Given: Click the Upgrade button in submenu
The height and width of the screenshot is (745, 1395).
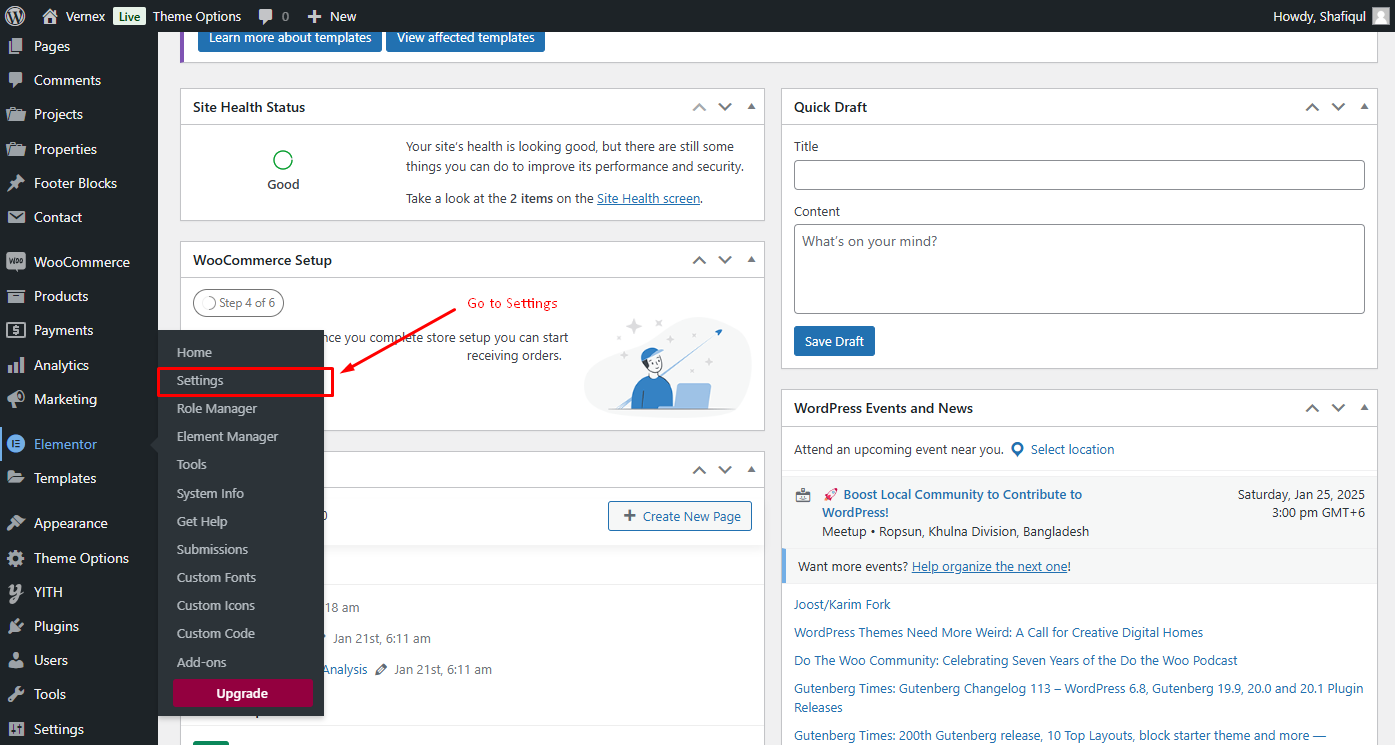Looking at the screenshot, I should [243, 694].
